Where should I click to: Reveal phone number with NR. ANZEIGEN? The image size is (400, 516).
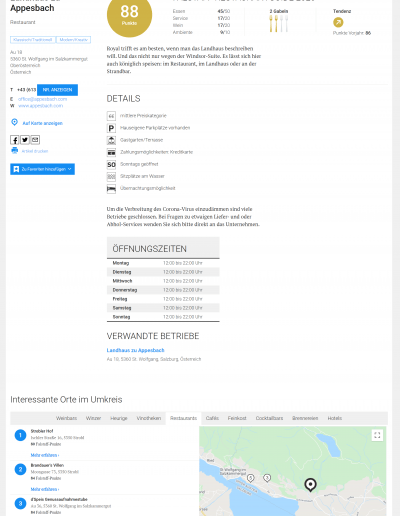click(x=57, y=90)
